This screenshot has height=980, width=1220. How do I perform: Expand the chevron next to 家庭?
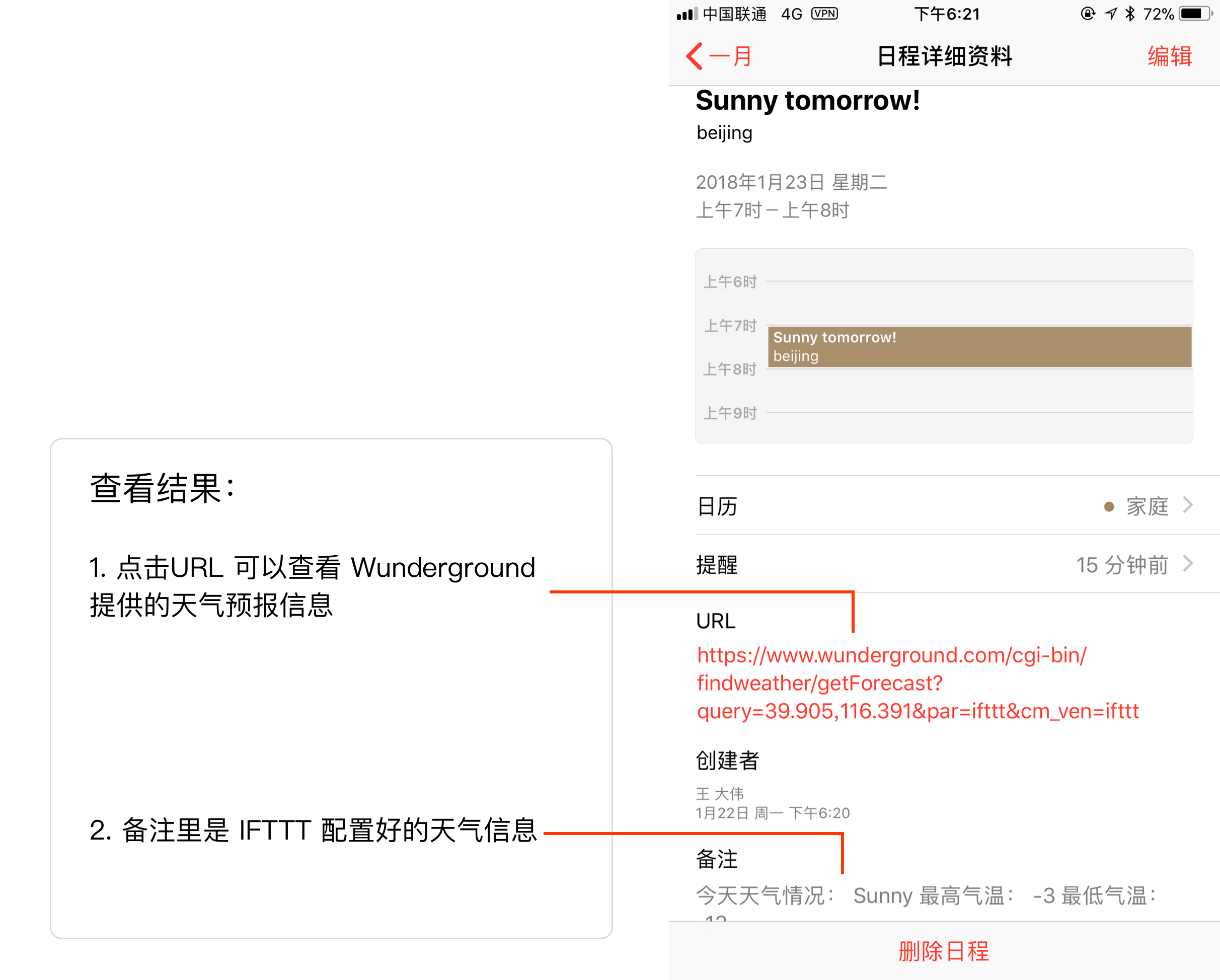click(1188, 505)
